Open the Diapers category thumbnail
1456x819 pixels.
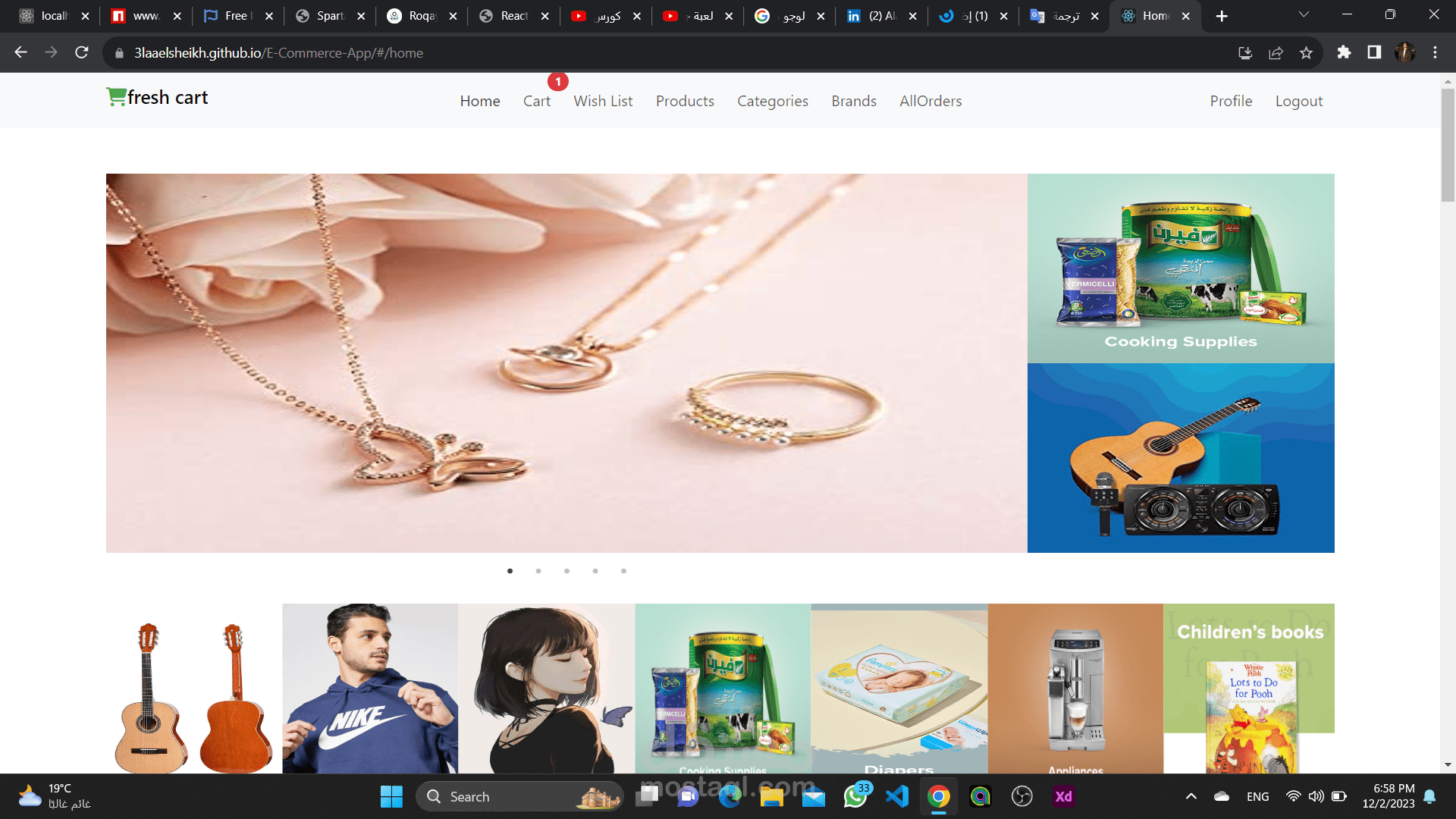(899, 689)
